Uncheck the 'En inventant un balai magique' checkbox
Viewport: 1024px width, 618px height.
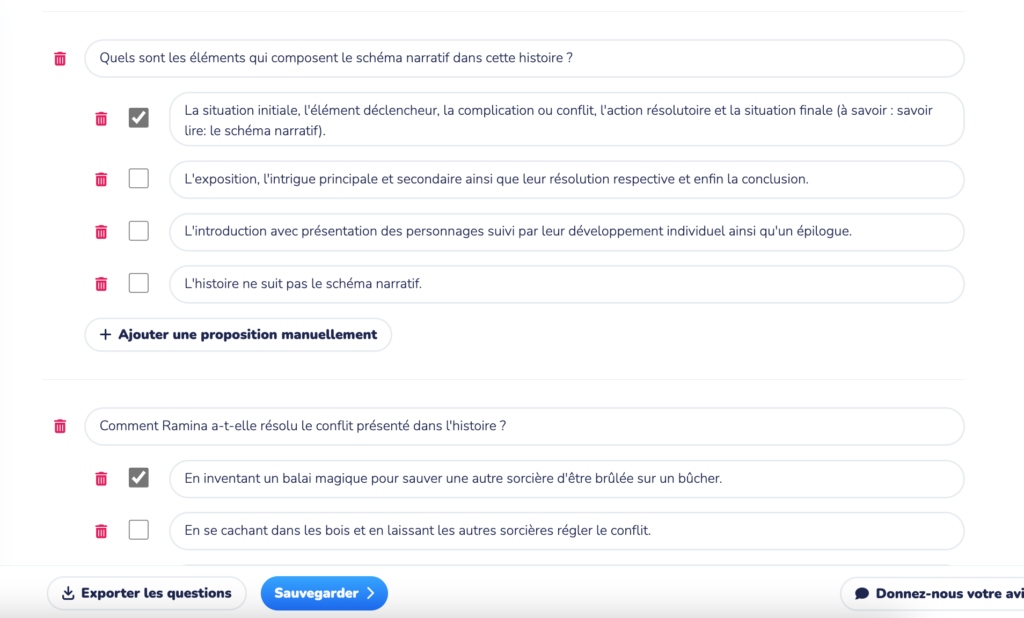pos(138,478)
